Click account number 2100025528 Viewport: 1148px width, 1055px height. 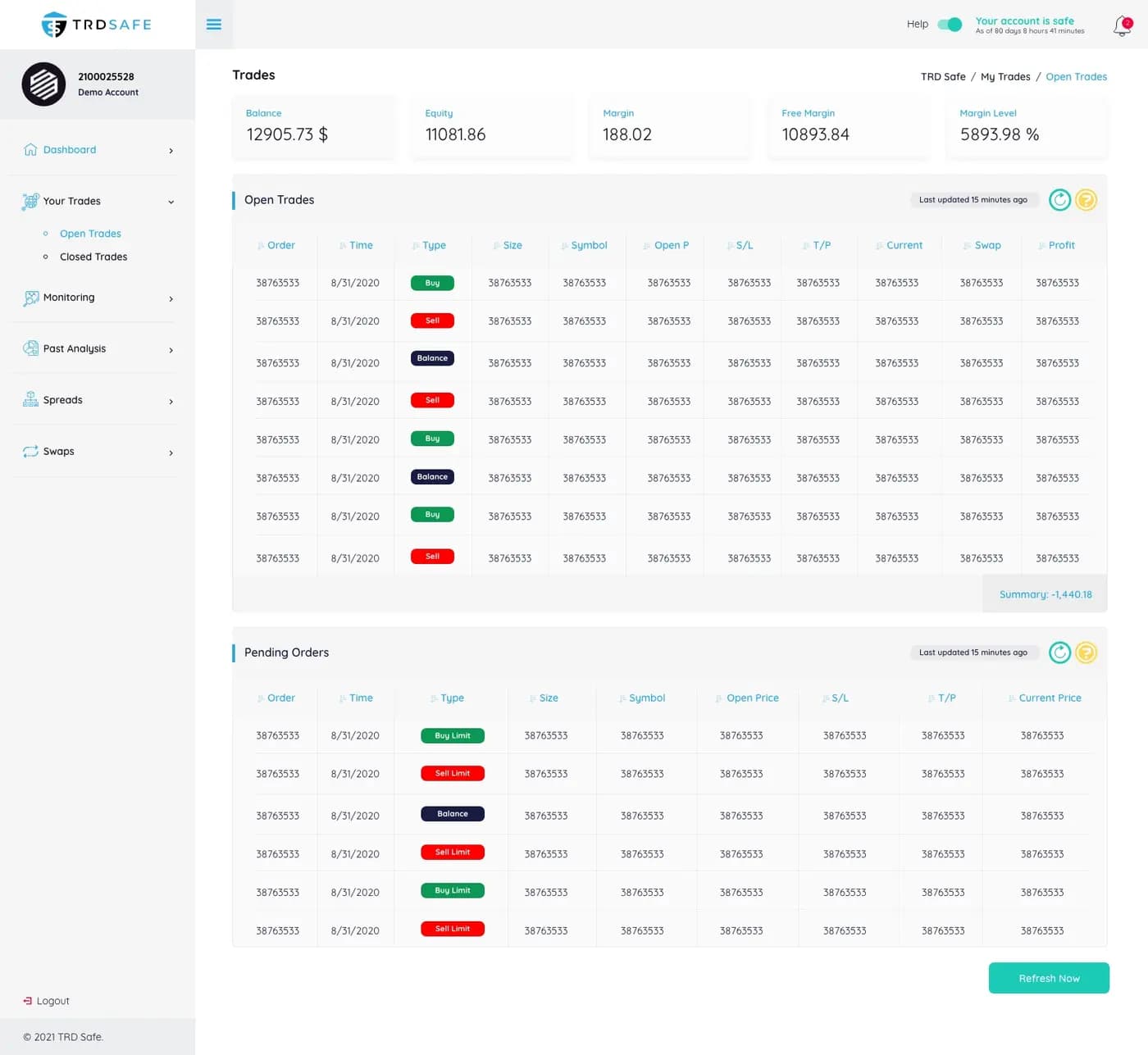tap(106, 77)
